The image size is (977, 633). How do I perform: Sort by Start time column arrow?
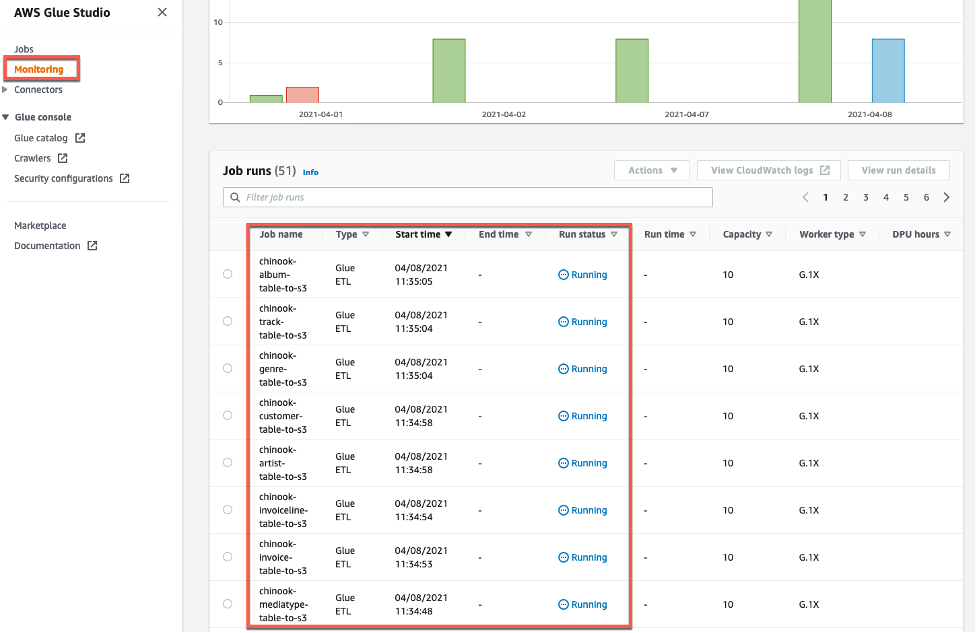click(449, 235)
